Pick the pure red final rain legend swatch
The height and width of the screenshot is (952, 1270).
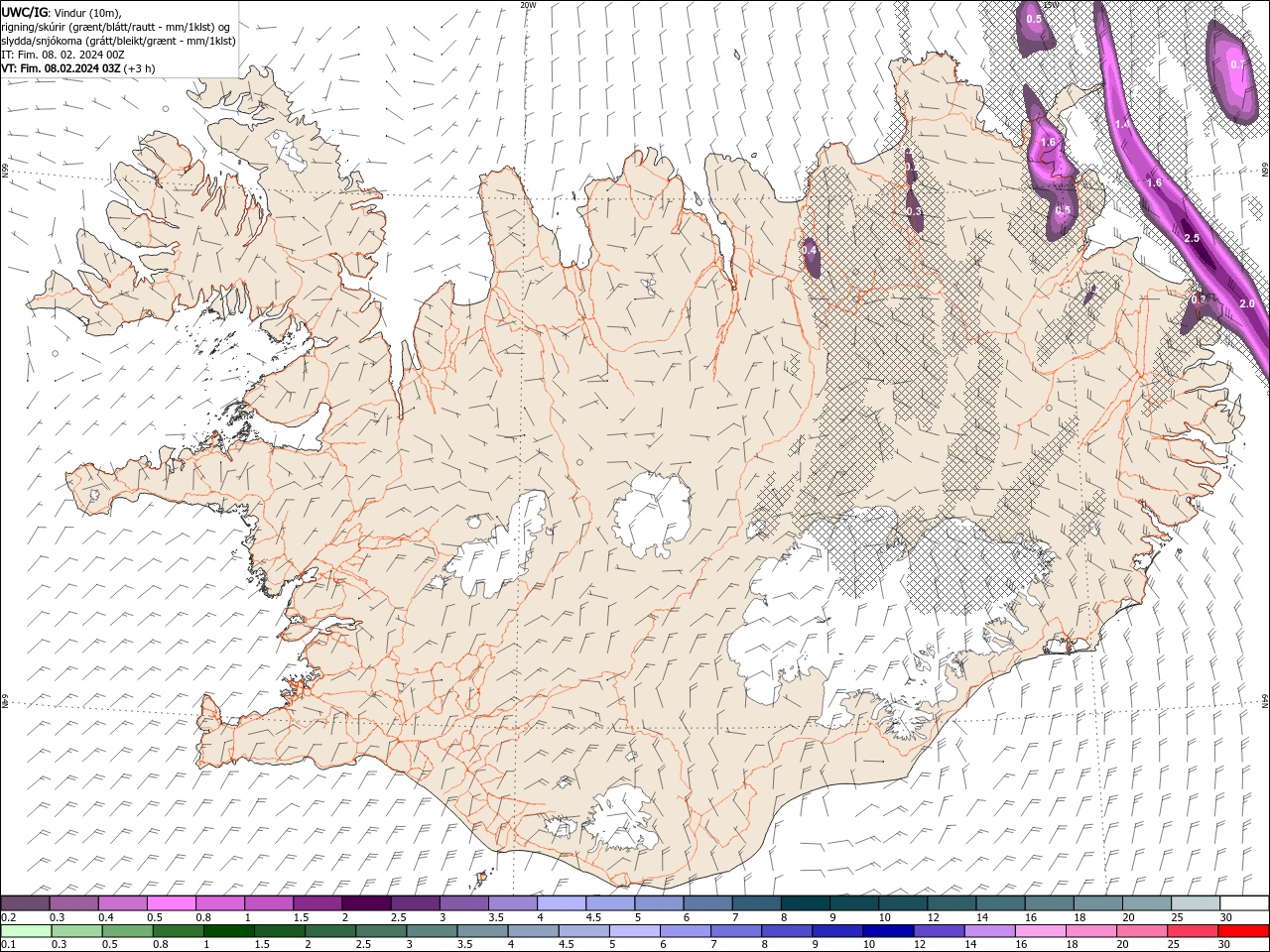[x=1242, y=931]
